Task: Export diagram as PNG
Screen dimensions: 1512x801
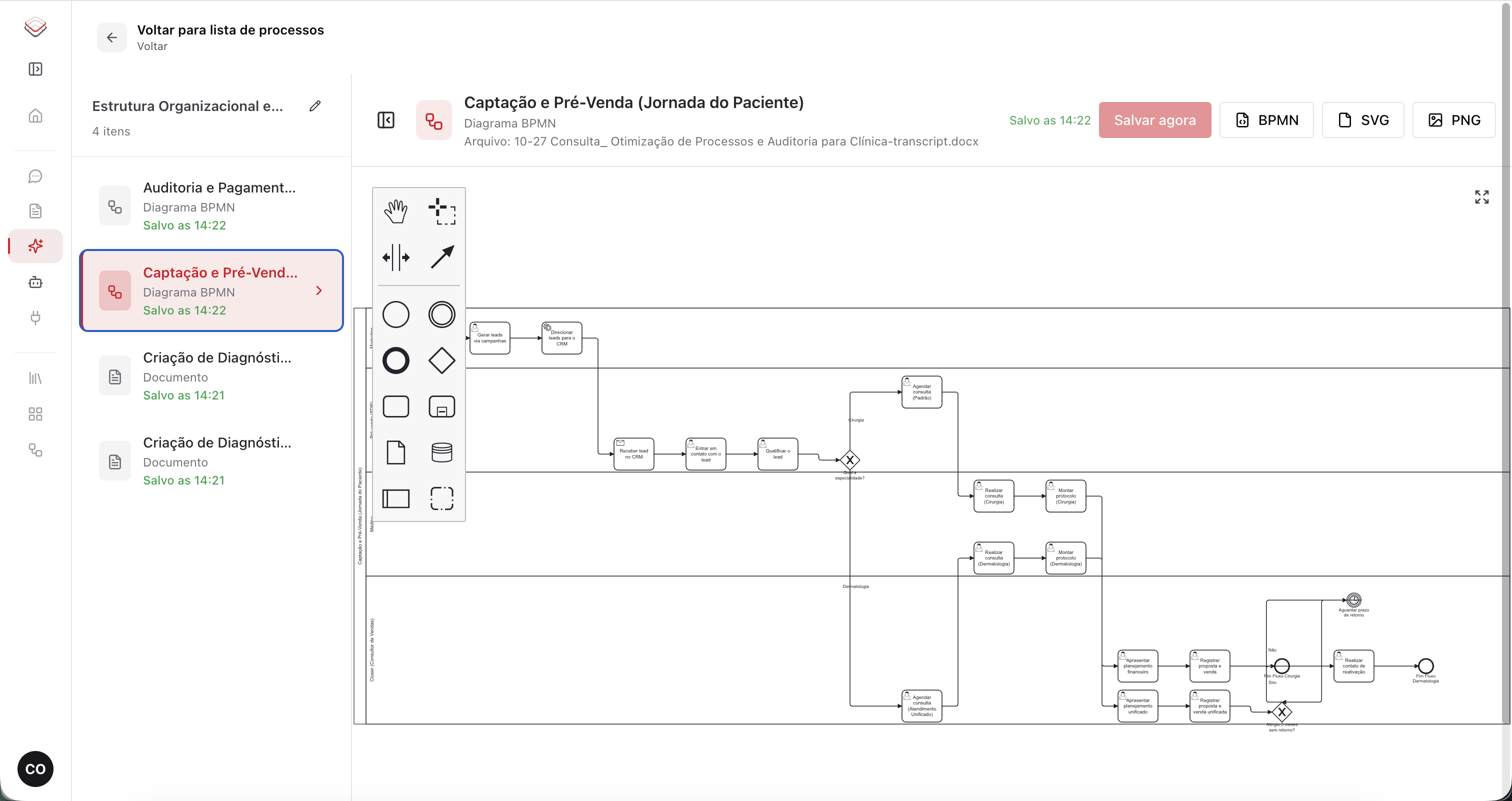Action: (x=1453, y=119)
